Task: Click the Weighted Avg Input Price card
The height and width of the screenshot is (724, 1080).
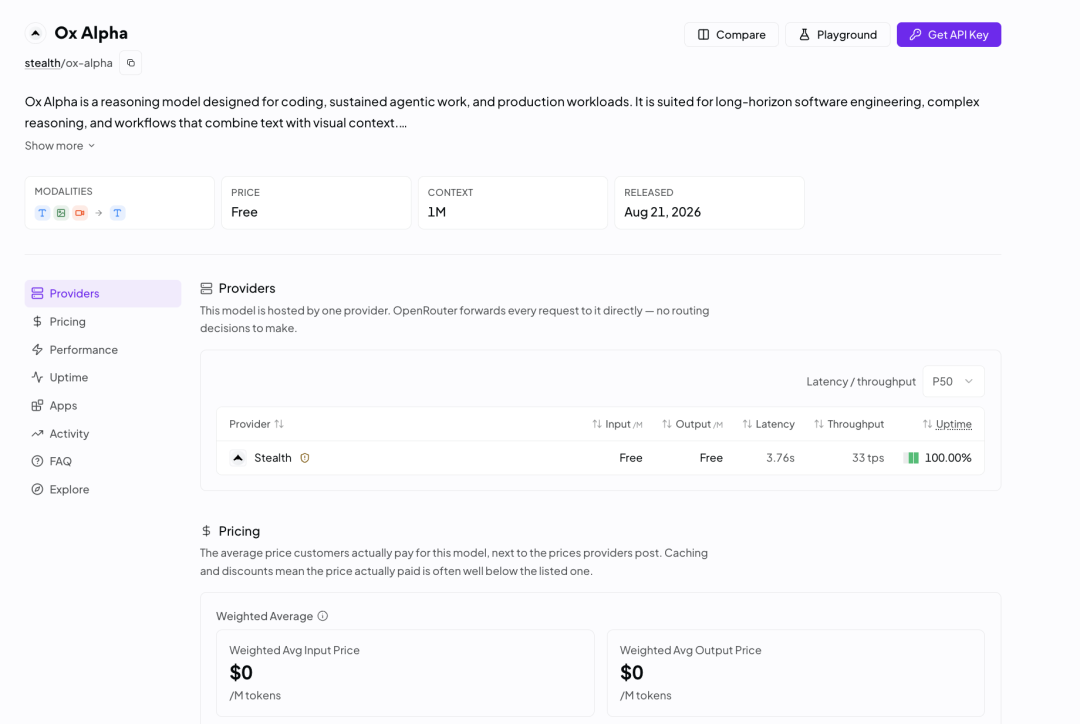Action: click(405, 673)
